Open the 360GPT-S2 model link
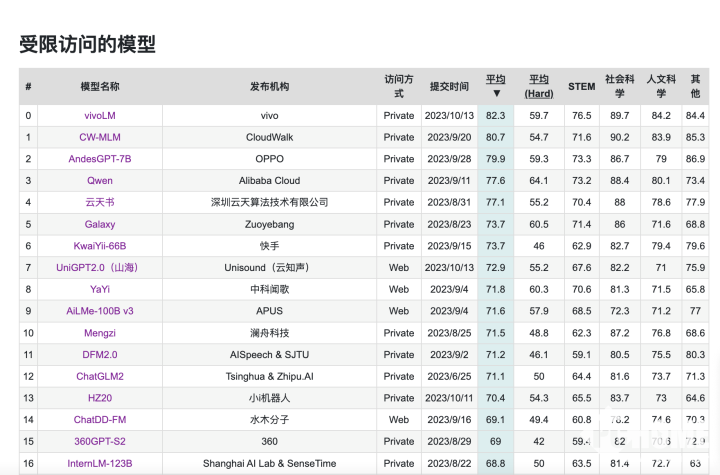The image size is (720, 475). coord(100,441)
